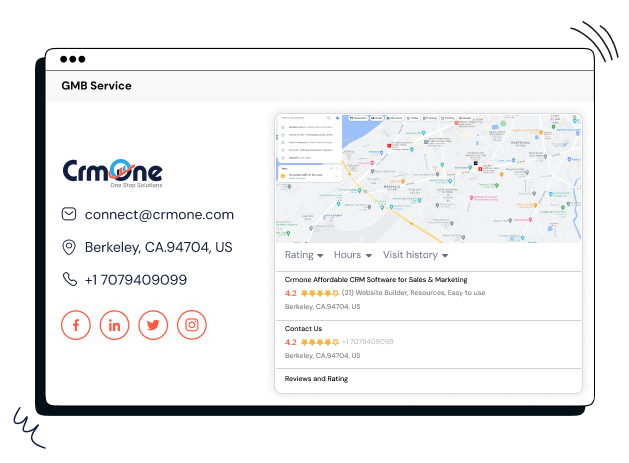The image size is (629, 463).
Task: Open the Instagram social icon
Action: (x=192, y=325)
